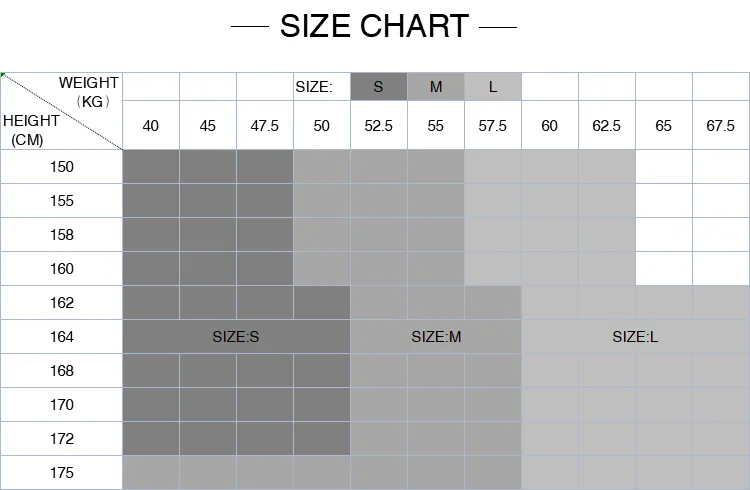Image resolution: width=750 pixels, height=490 pixels.
Task: Click the 62.5 weight column header
Action: pyautogui.click(x=607, y=125)
